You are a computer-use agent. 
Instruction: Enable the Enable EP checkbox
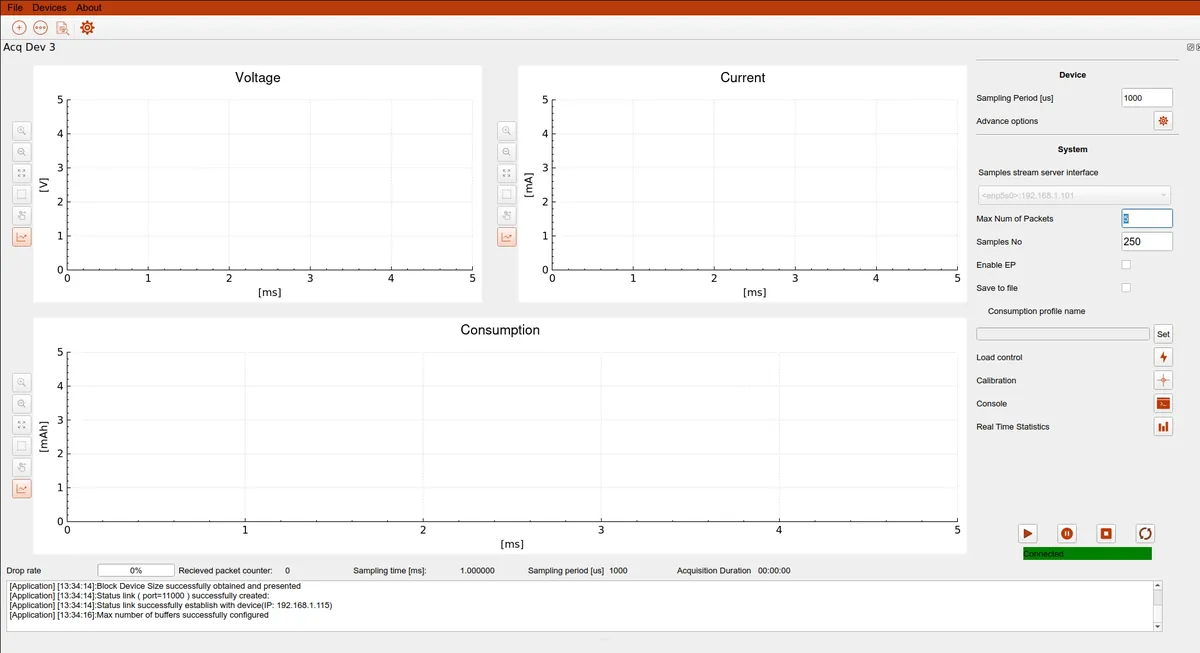coord(1126,265)
